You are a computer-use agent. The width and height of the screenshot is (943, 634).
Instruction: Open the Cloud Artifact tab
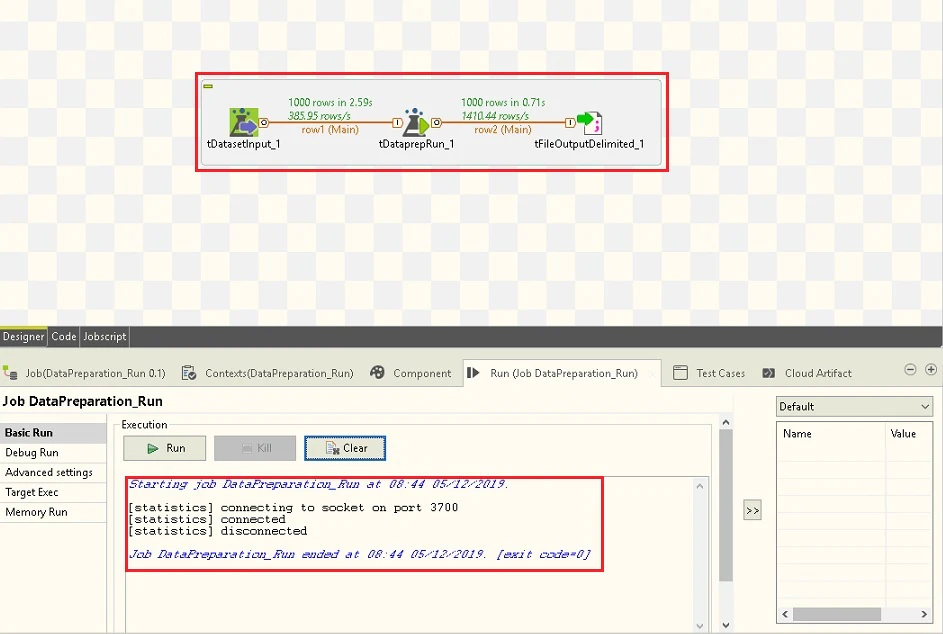(x=806, y=373)
